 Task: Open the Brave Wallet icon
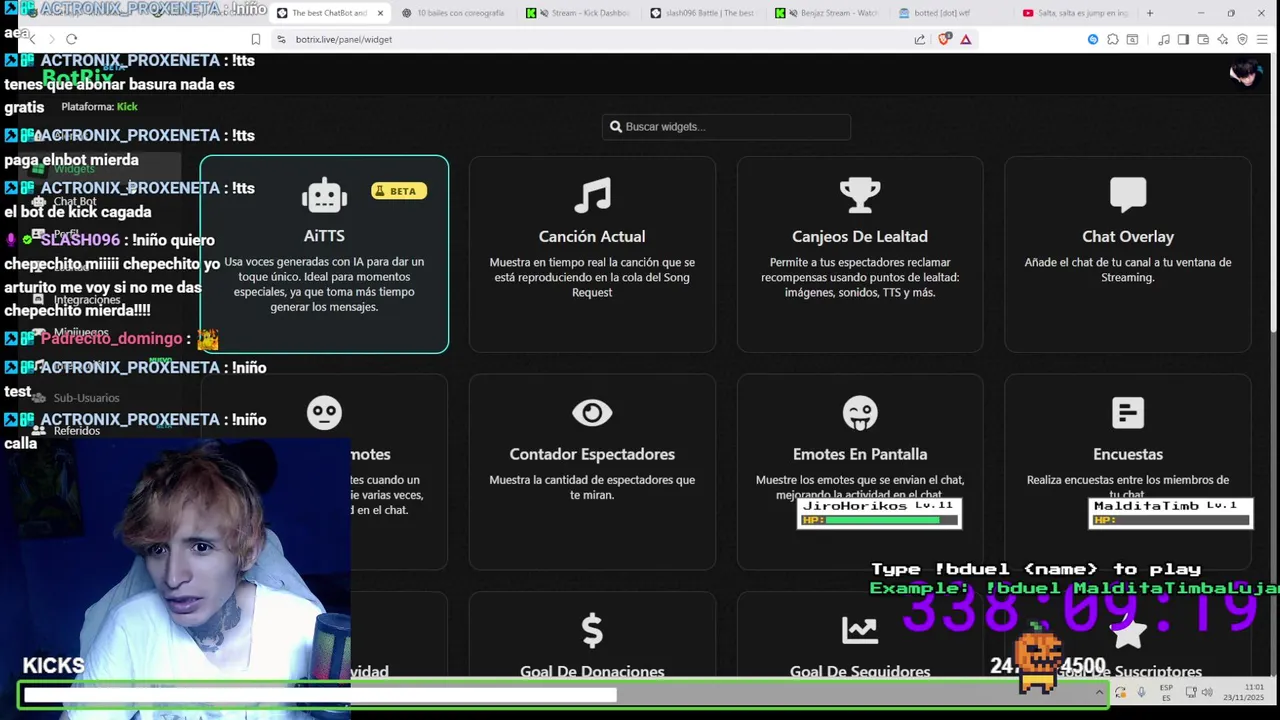point(1203,39)
